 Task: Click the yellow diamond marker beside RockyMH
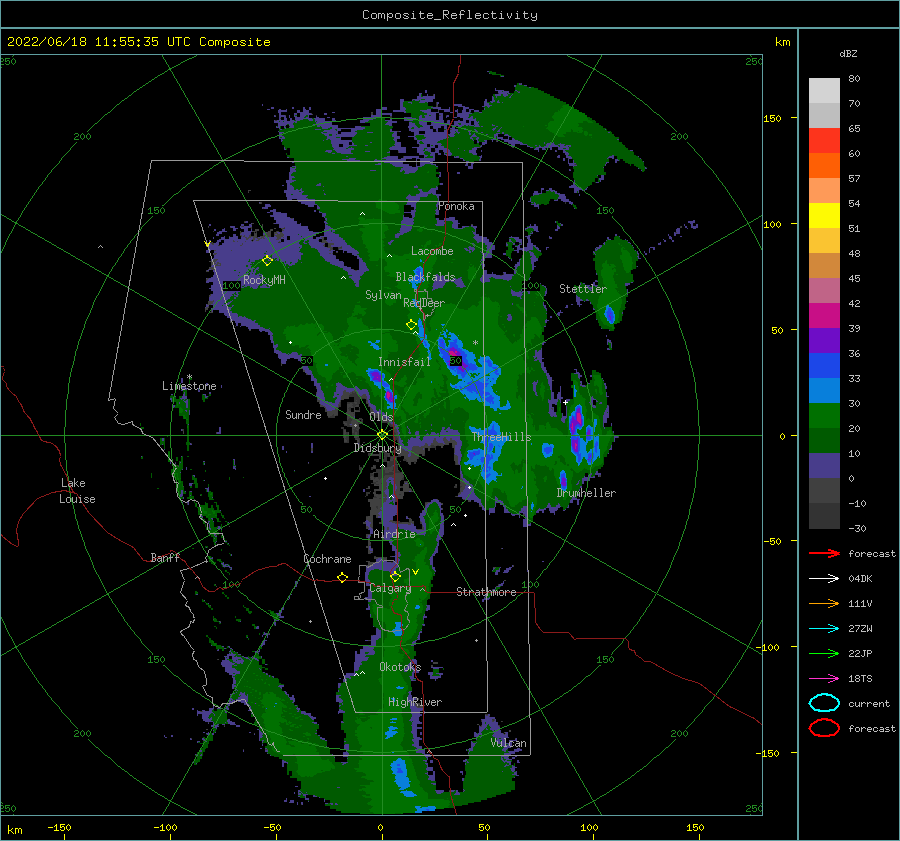267,261
